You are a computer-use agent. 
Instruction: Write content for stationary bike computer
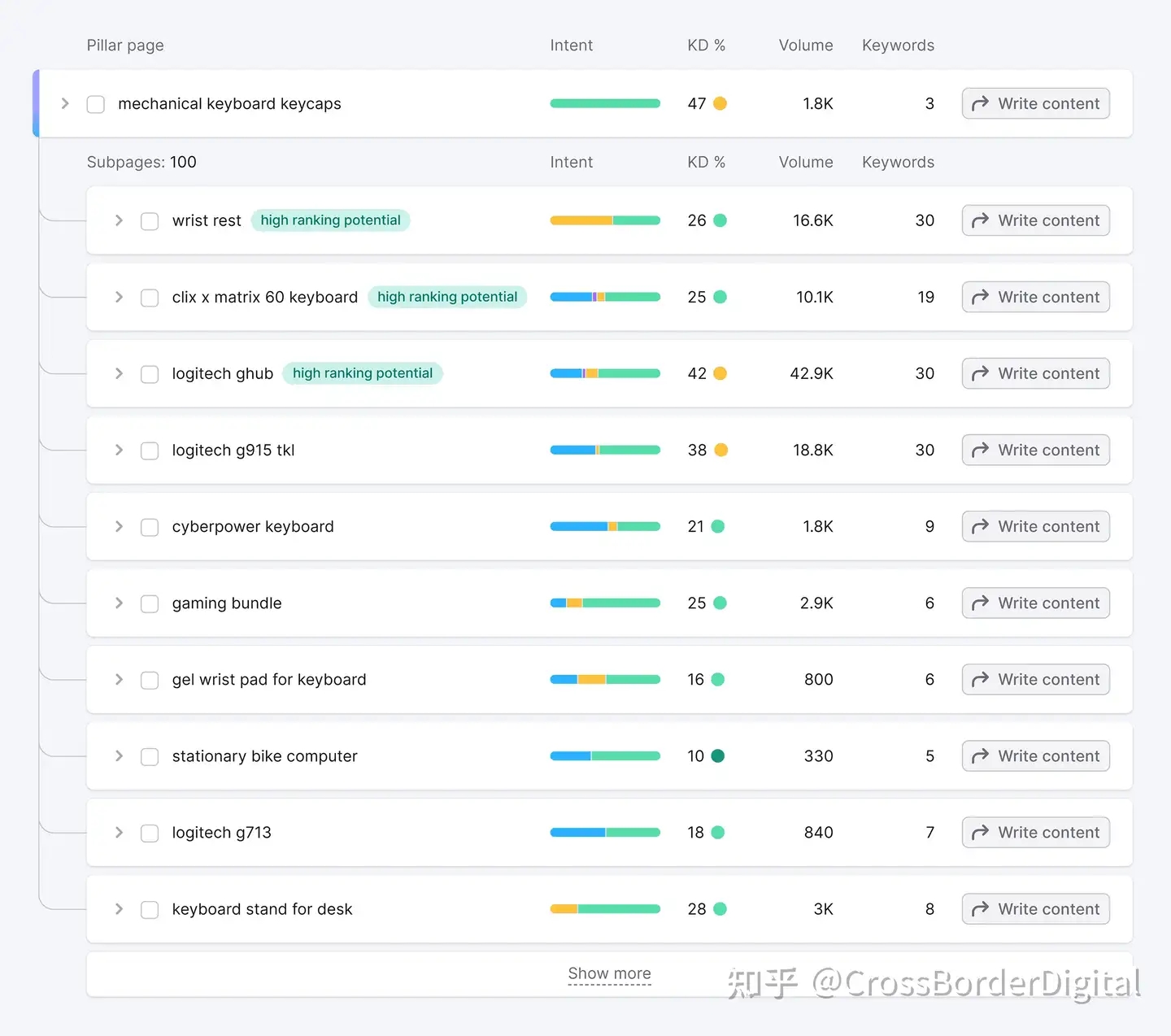tap(1035, 756)
